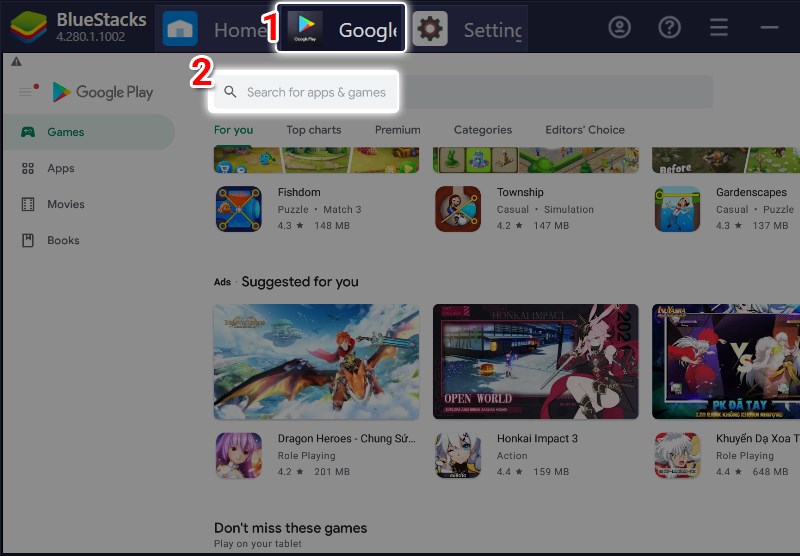This screenshot has width=800, height=556.
Task: Open the Gardenscapes title link
Action: coord(751,192)
